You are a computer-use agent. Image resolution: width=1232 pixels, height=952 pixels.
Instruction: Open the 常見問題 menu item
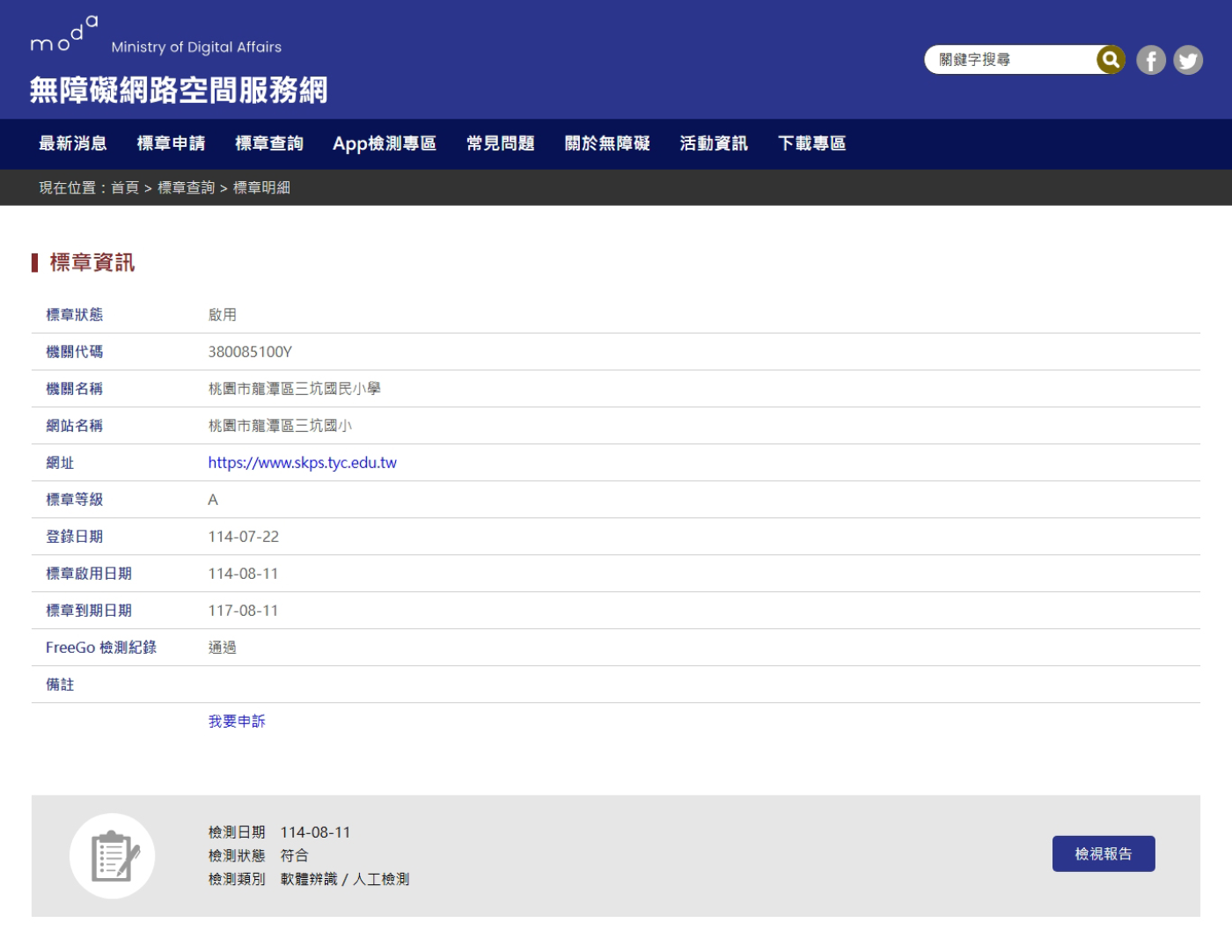[x=501, y=143]
